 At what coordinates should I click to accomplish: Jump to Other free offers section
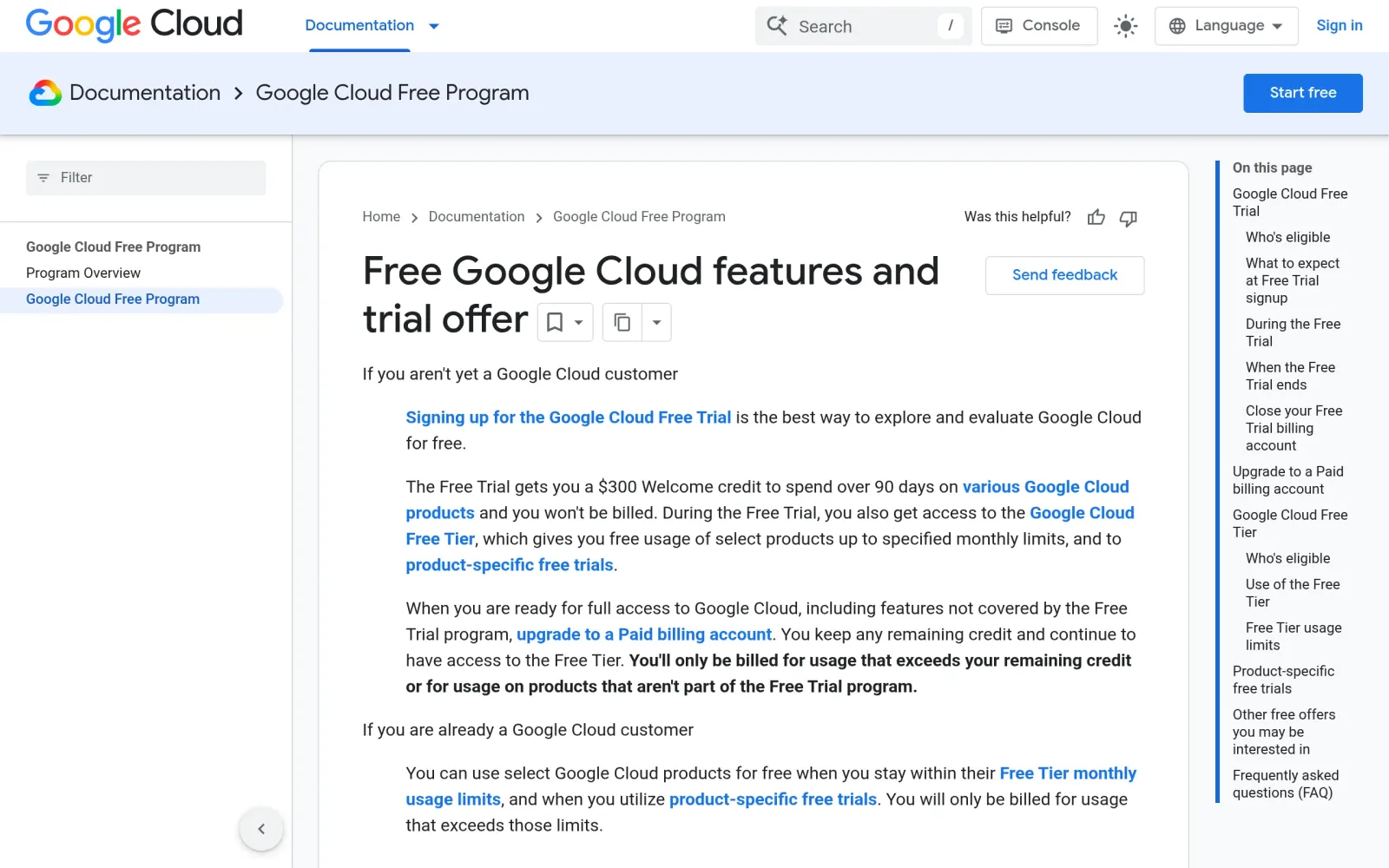(x=1284, y=732)
